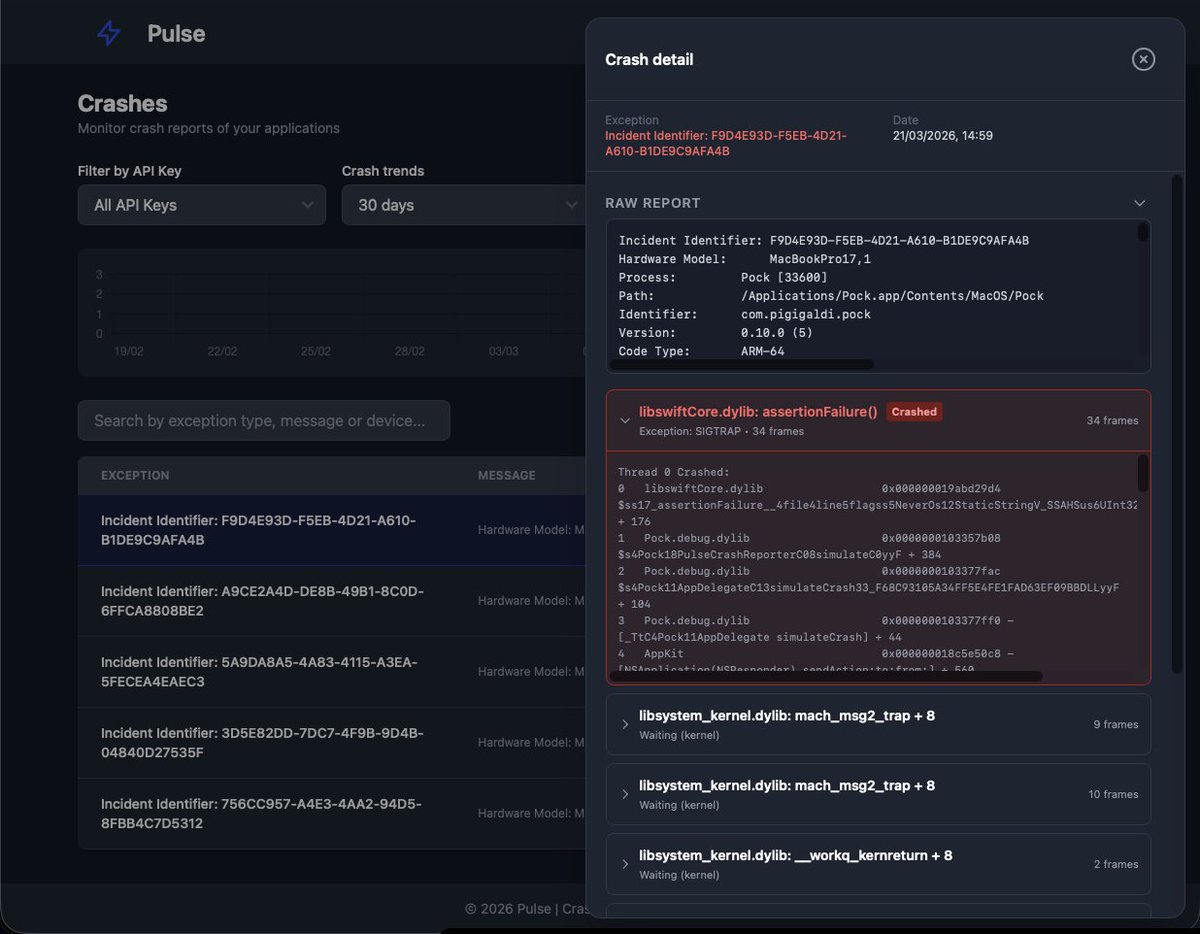Screen dimensions: 1200x934
Task: Click the Hardware Model MacBookPro17,1 line
Action: pyautogui.click(x=745, y=259)
